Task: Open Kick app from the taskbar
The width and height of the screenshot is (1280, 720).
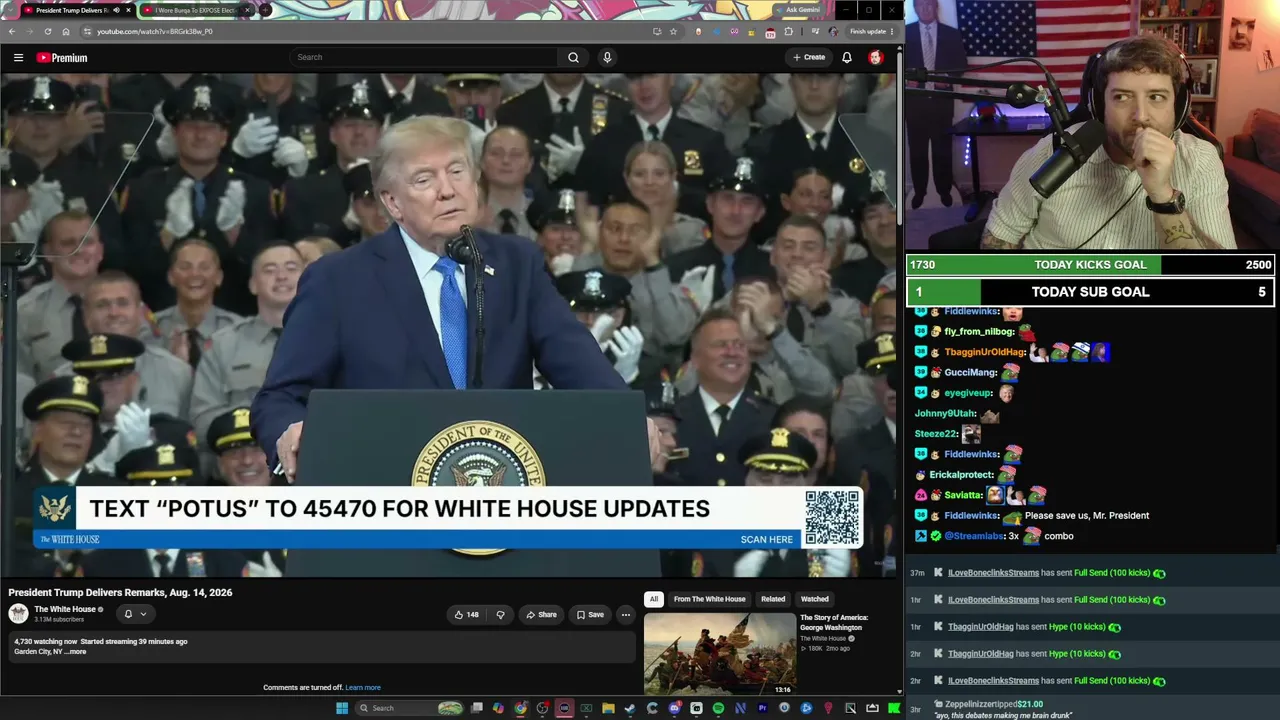Action: point(894,708)
